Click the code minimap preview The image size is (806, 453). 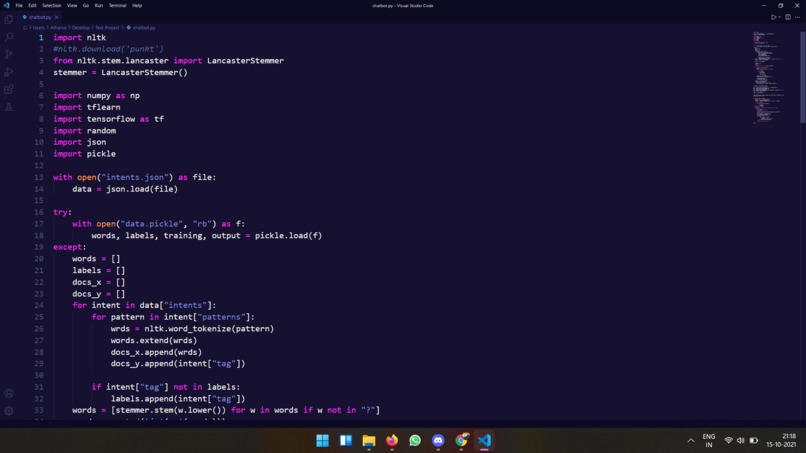[x=770, y=77]
